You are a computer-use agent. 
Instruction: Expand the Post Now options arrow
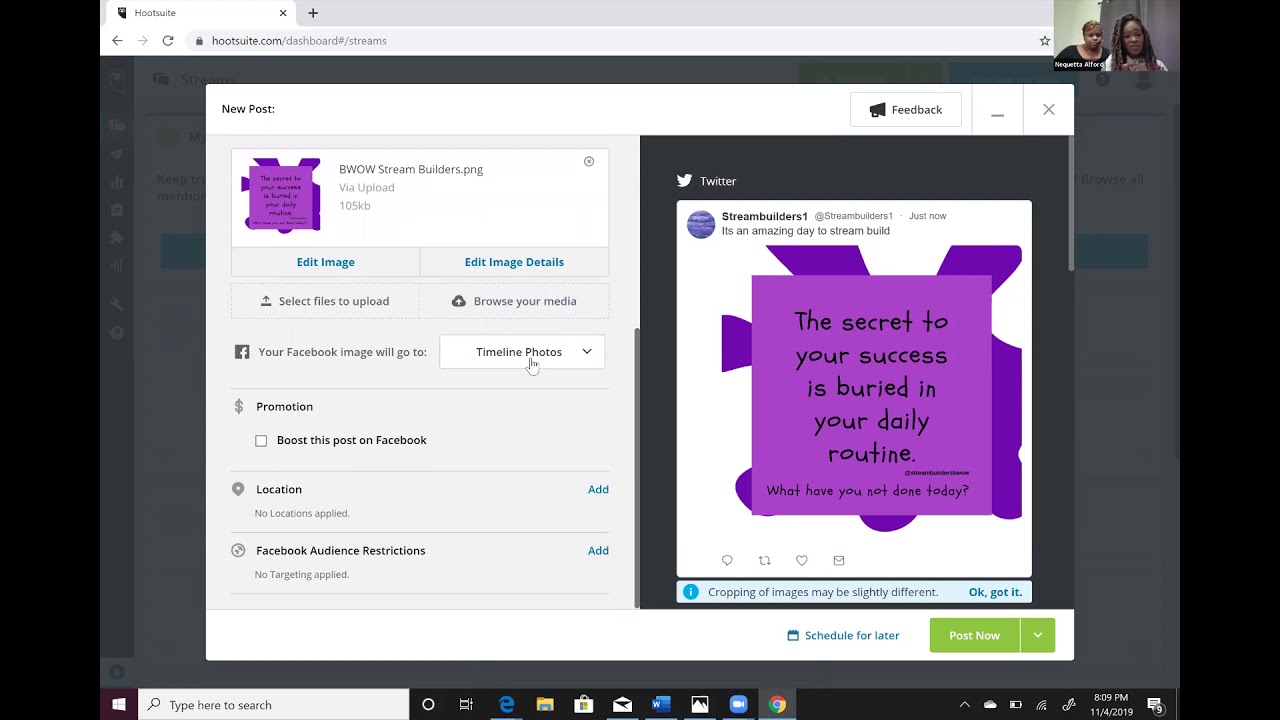click(1037, 635)
